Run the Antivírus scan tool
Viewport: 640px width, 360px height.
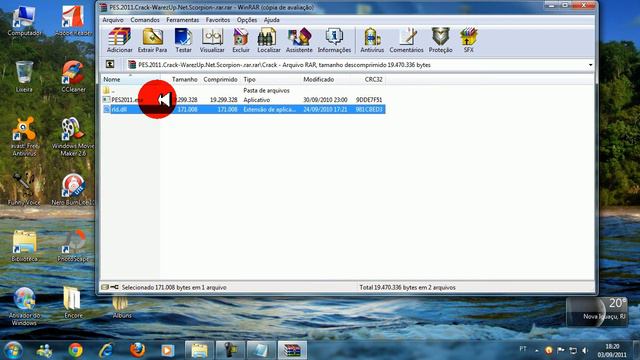pos(372,40)
